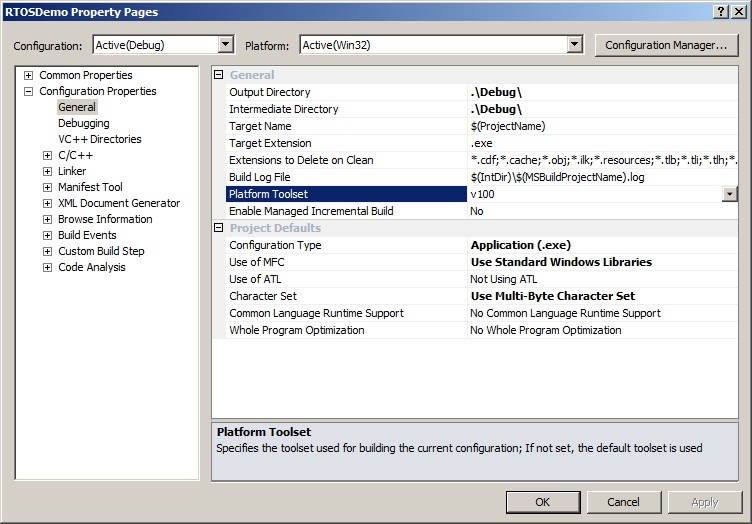Expand the Manifest Tool node

pos(47,187)
